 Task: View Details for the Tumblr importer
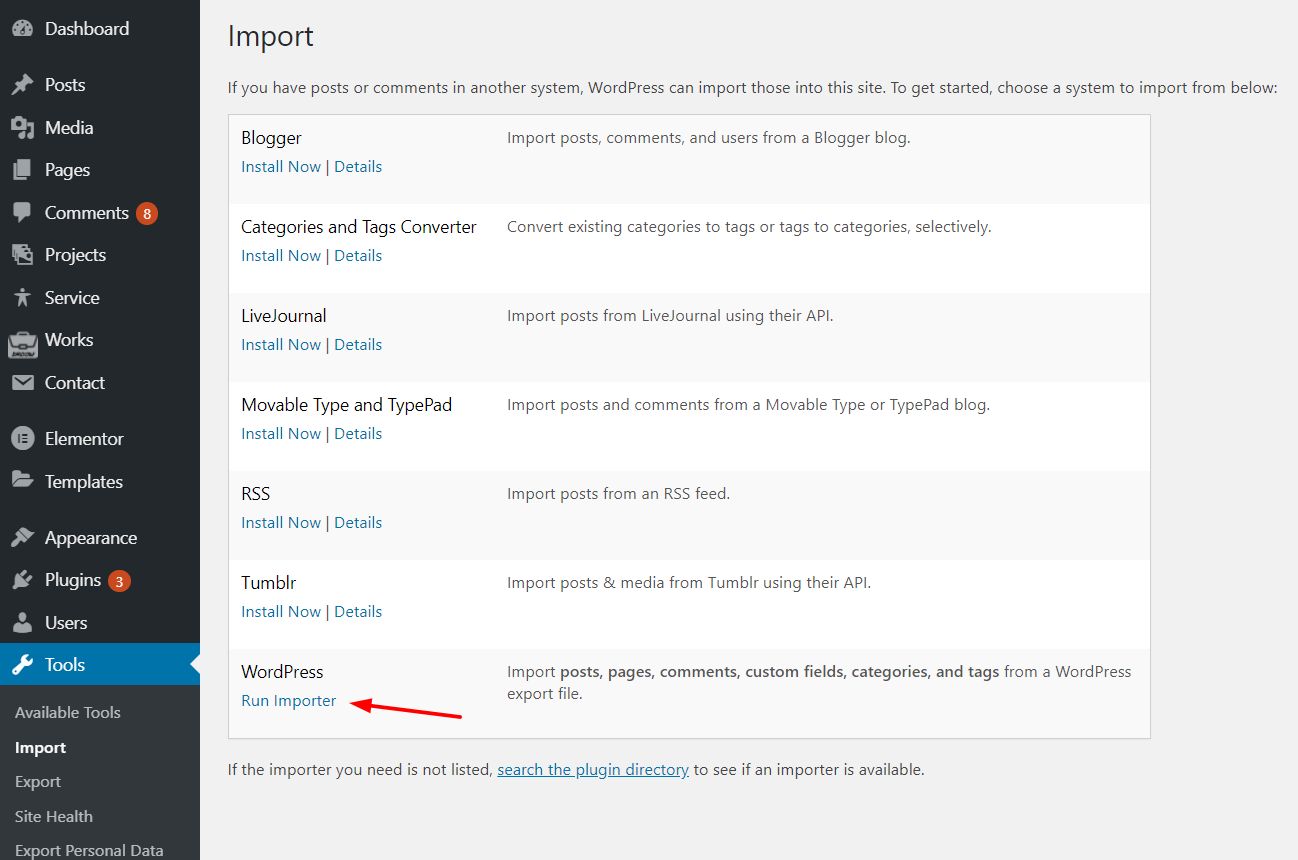tap(358, 612)
